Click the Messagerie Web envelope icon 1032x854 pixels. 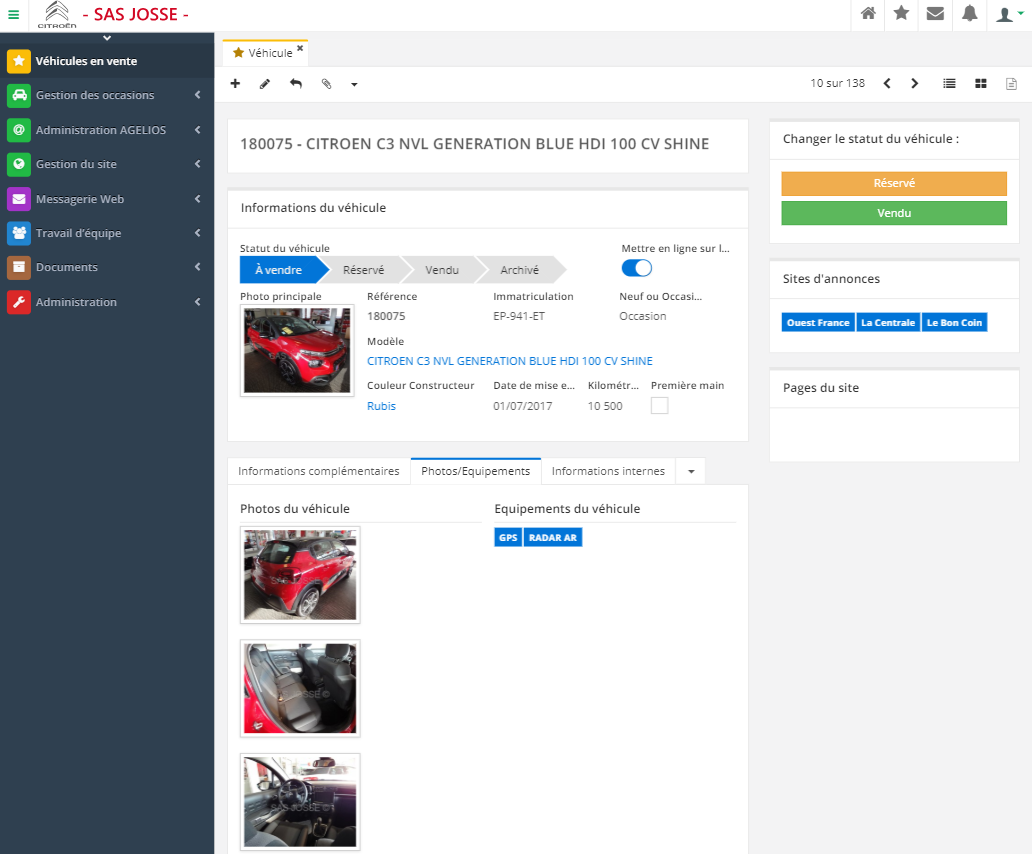19,199
